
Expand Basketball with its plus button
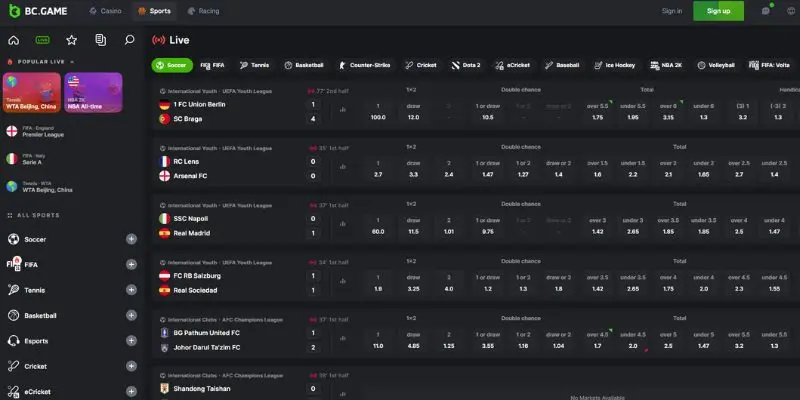pyautogui.click(x=132, y=315)
